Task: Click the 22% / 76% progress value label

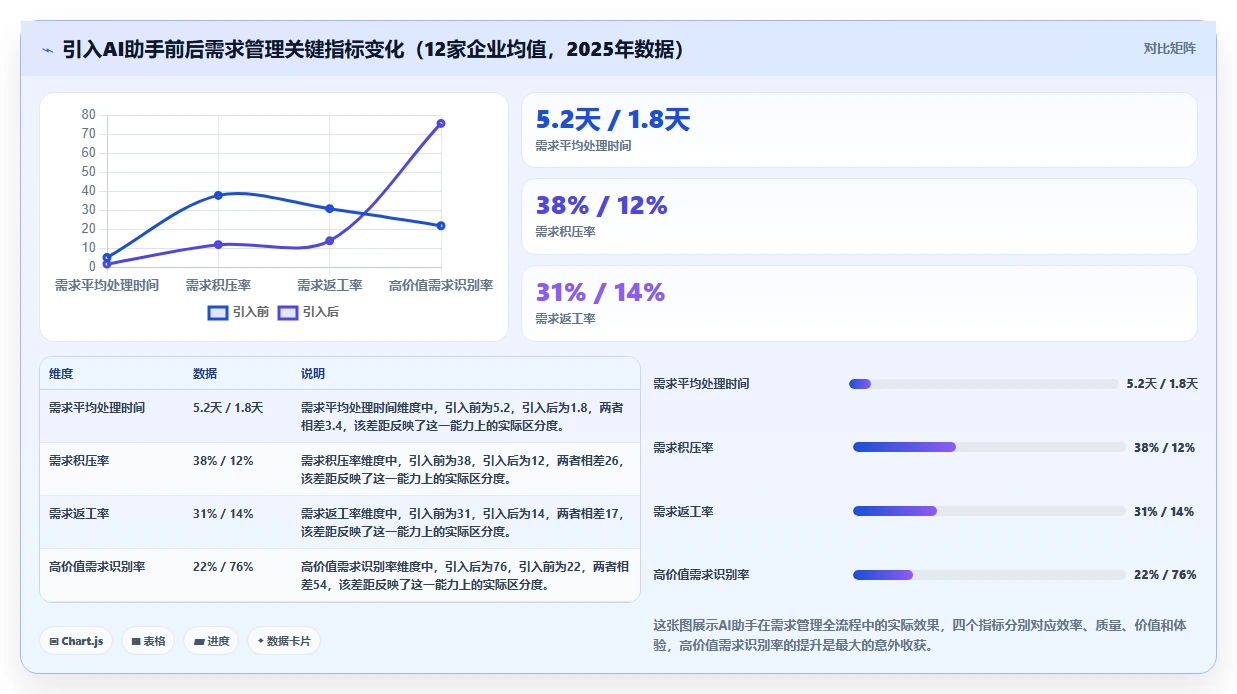Action: [1165, 575]
